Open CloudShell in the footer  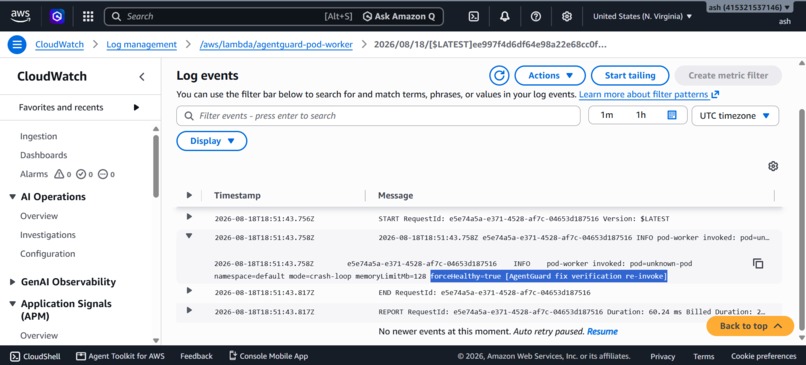(x=35, y=356)
